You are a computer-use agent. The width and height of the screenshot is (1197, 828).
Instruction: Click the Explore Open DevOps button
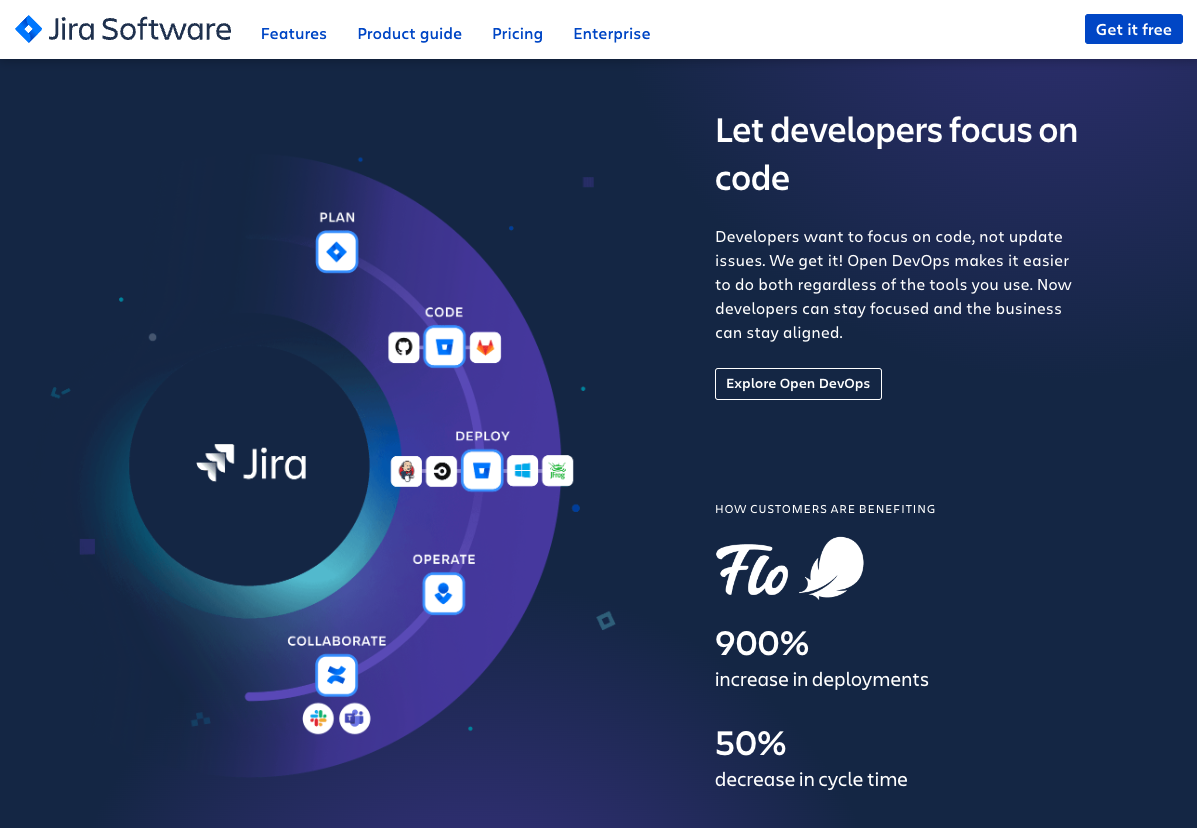[x=798, y=384]
